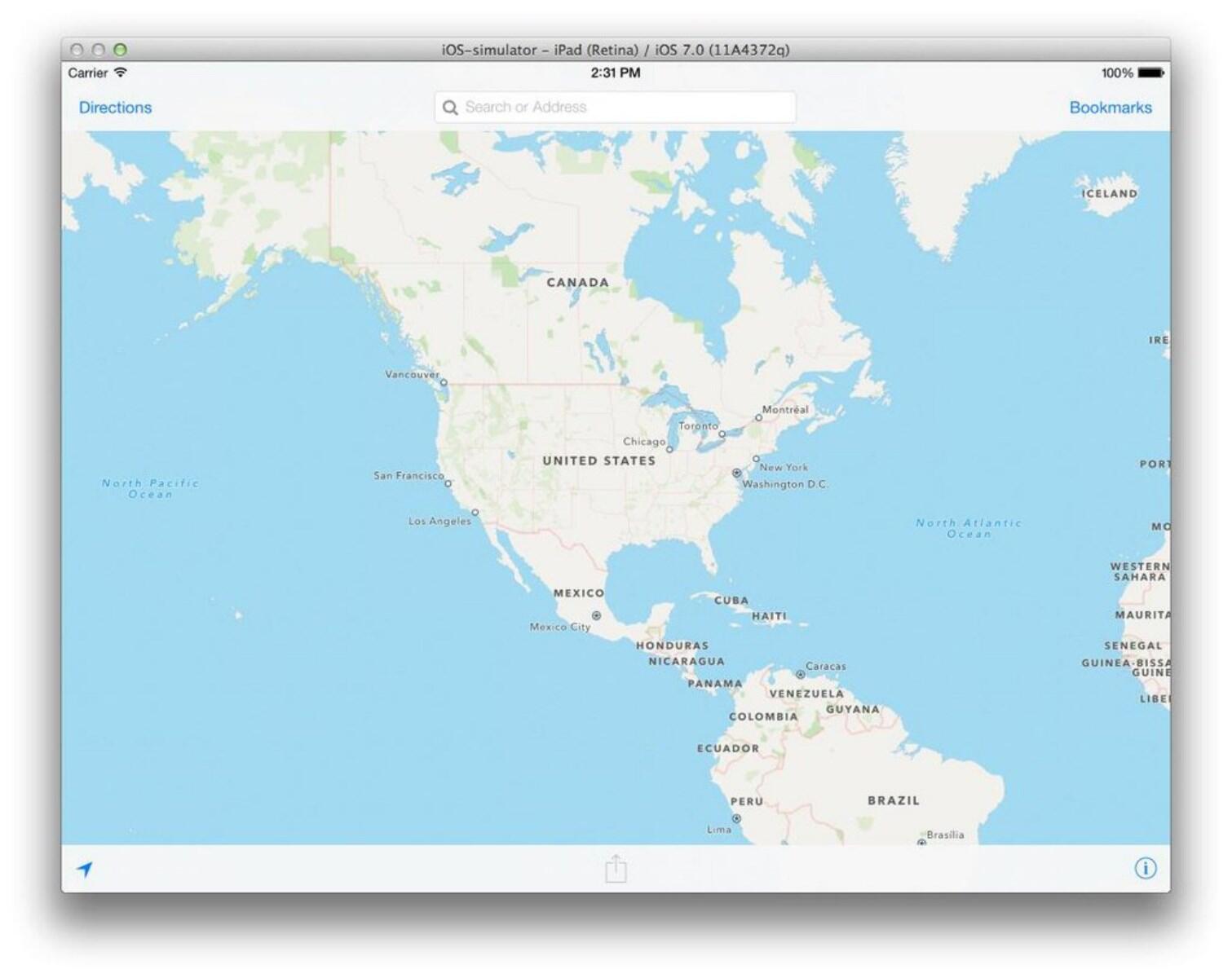Tap the ICELAND label
1232x978 pixels.
(x=1109, y=194)
